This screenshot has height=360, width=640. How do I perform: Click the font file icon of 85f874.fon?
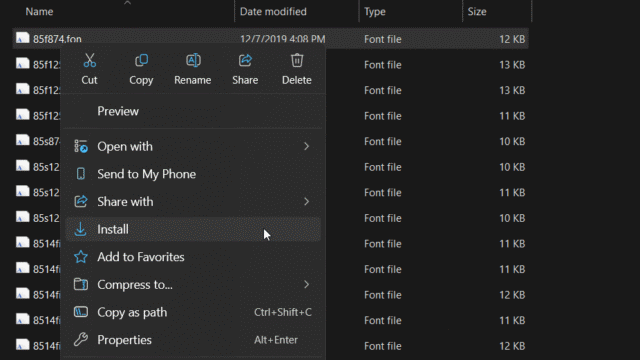23,38
